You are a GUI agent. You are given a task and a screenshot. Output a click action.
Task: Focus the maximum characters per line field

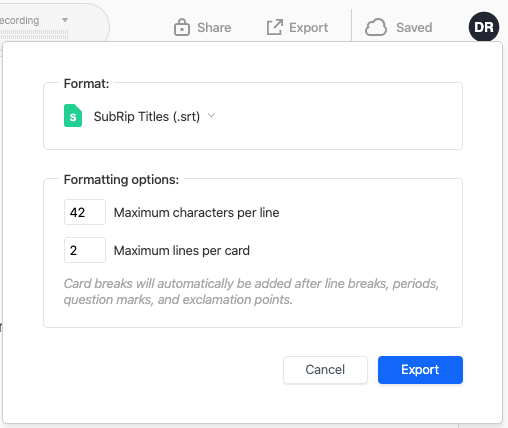(85, 212)
